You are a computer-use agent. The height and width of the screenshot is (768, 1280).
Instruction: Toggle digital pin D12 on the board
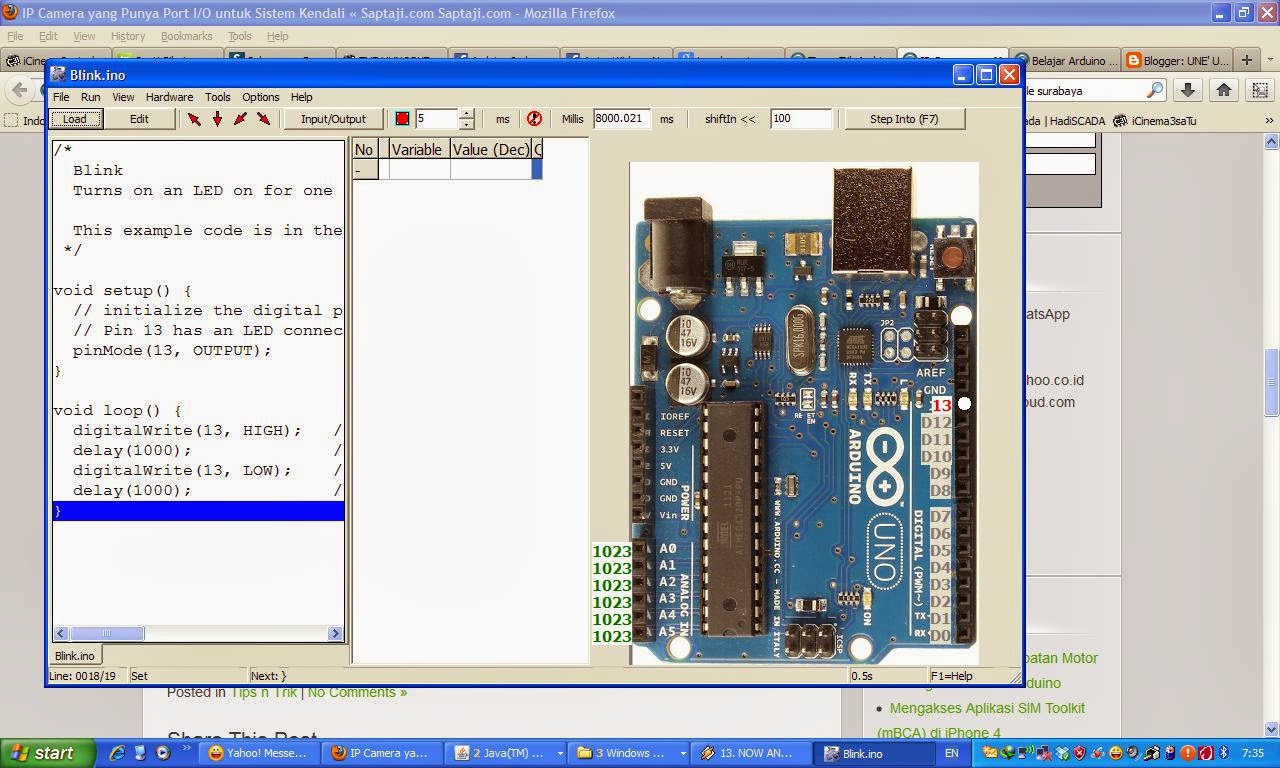(x=936, y=423)
